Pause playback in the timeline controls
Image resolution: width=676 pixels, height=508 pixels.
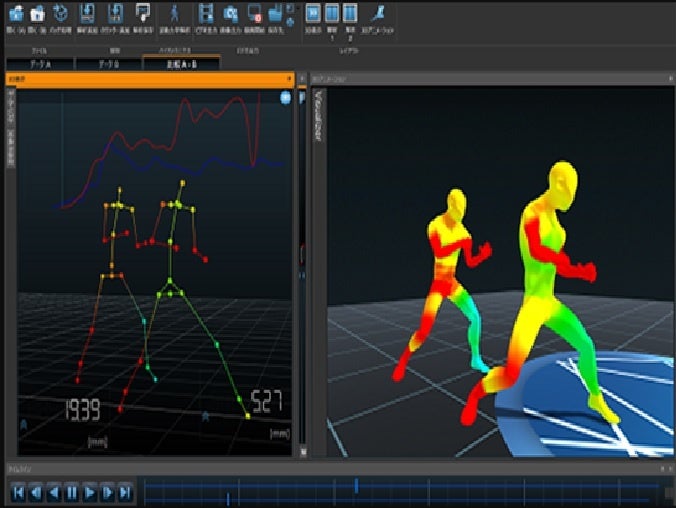(72, 492)
